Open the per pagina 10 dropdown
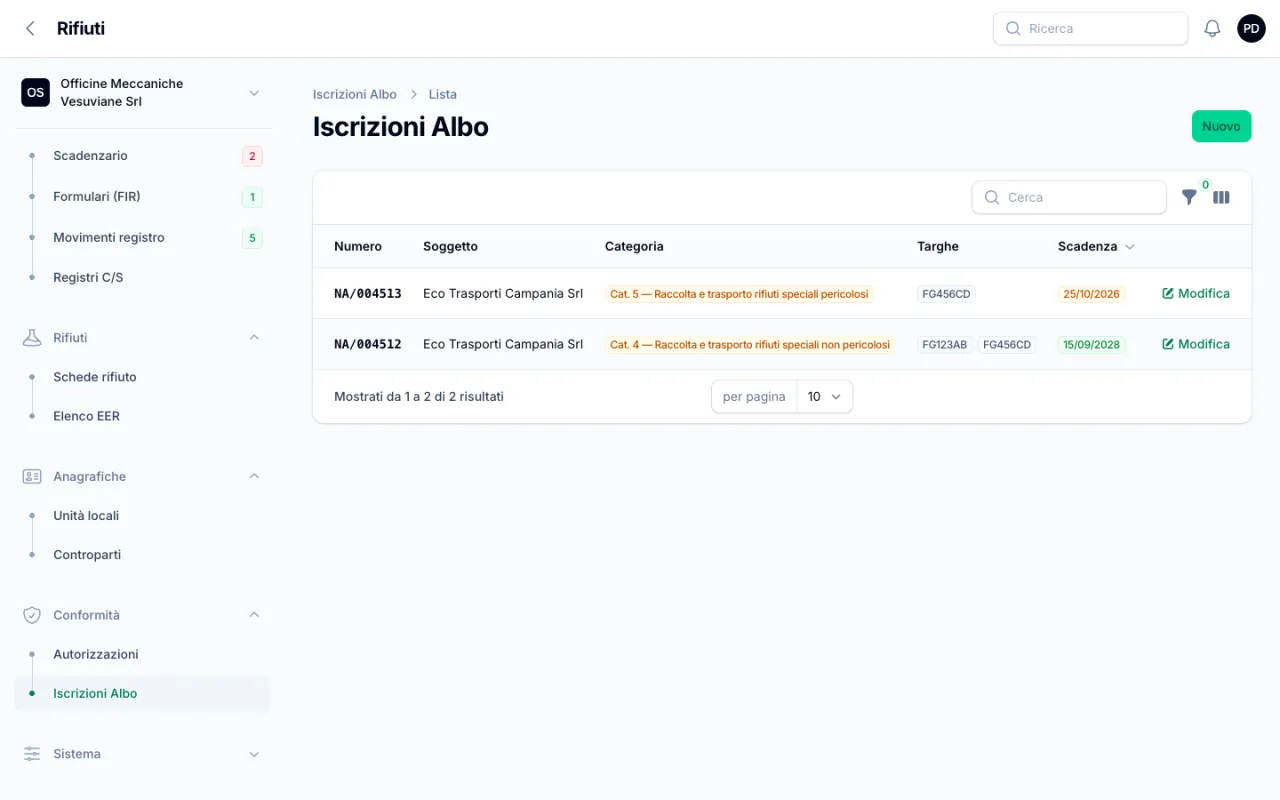 click(x=824, y=397)
